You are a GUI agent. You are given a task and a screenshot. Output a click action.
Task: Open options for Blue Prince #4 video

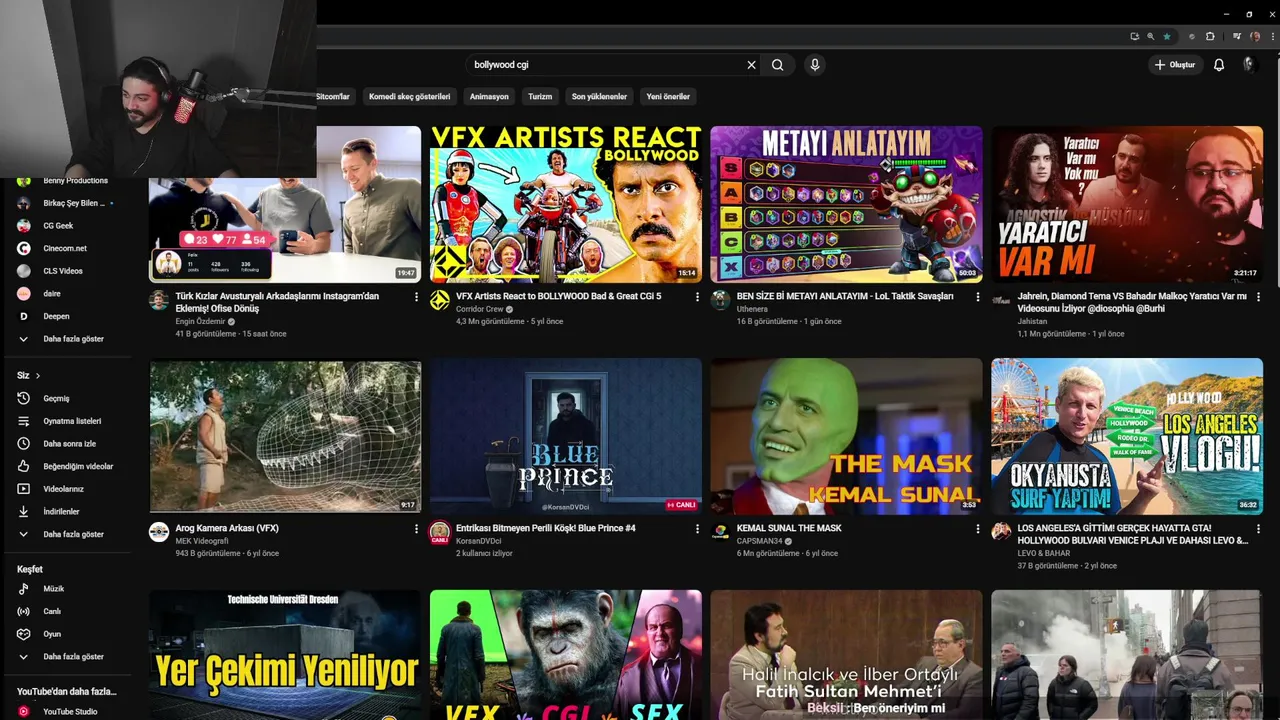(697, 529)
